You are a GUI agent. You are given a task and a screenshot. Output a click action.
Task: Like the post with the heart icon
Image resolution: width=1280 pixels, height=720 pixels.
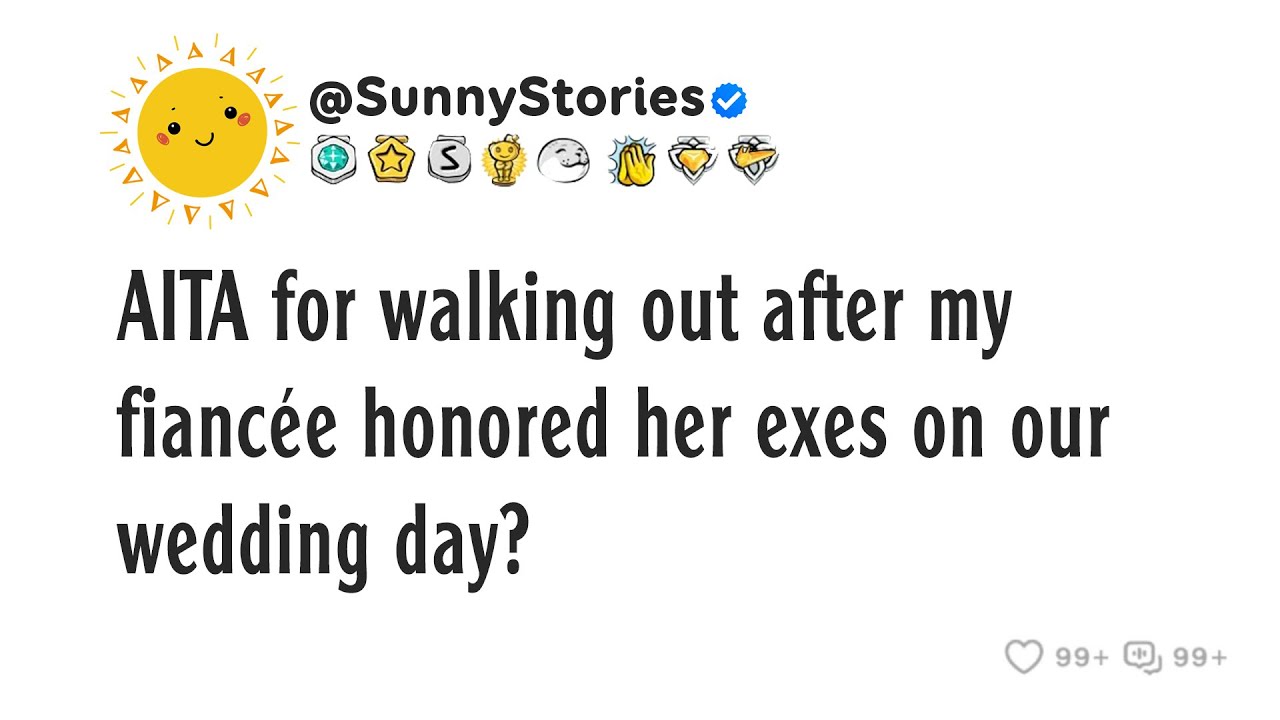pos(1023,657)
